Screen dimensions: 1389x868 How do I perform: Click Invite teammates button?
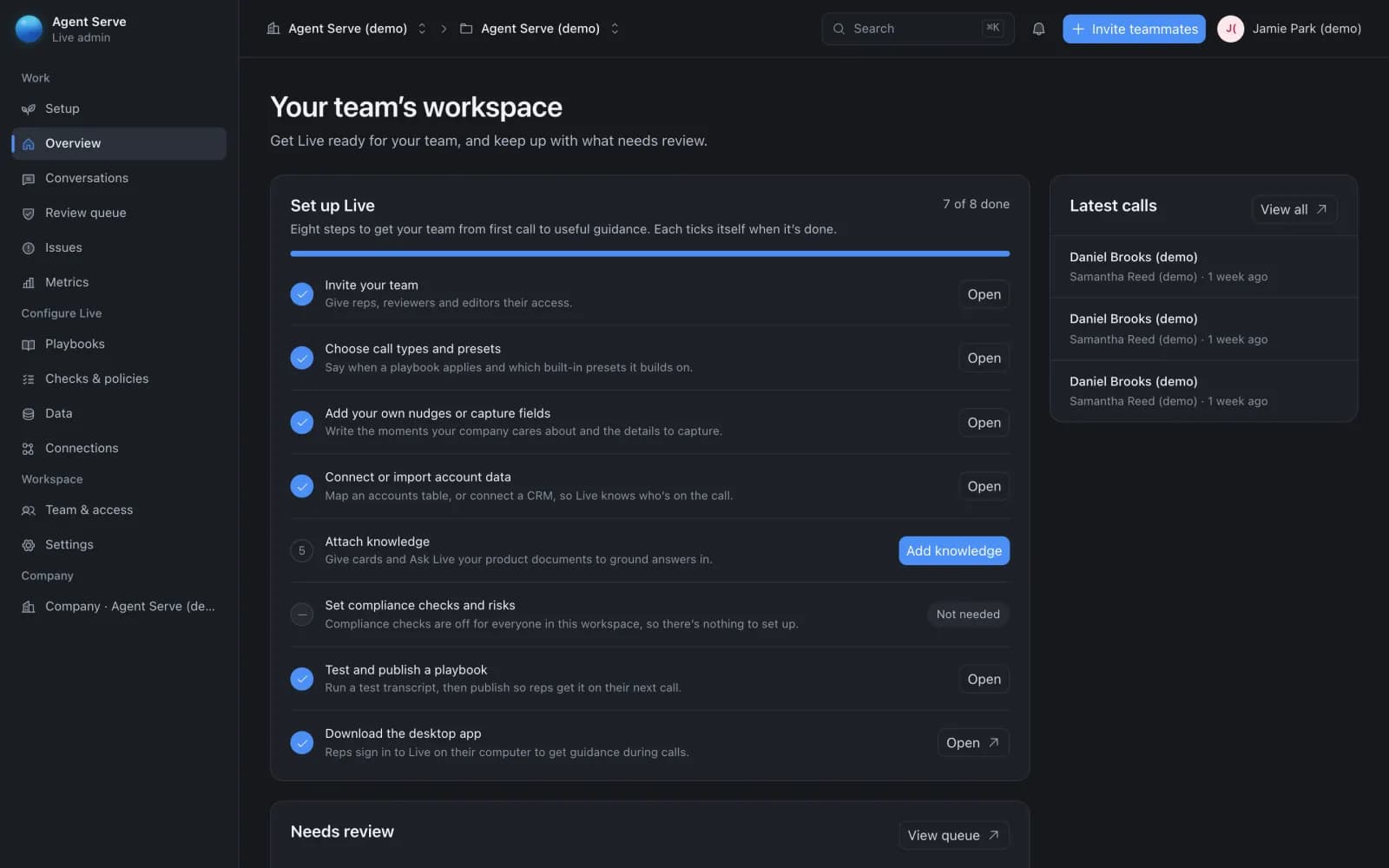click(1134, 29)
